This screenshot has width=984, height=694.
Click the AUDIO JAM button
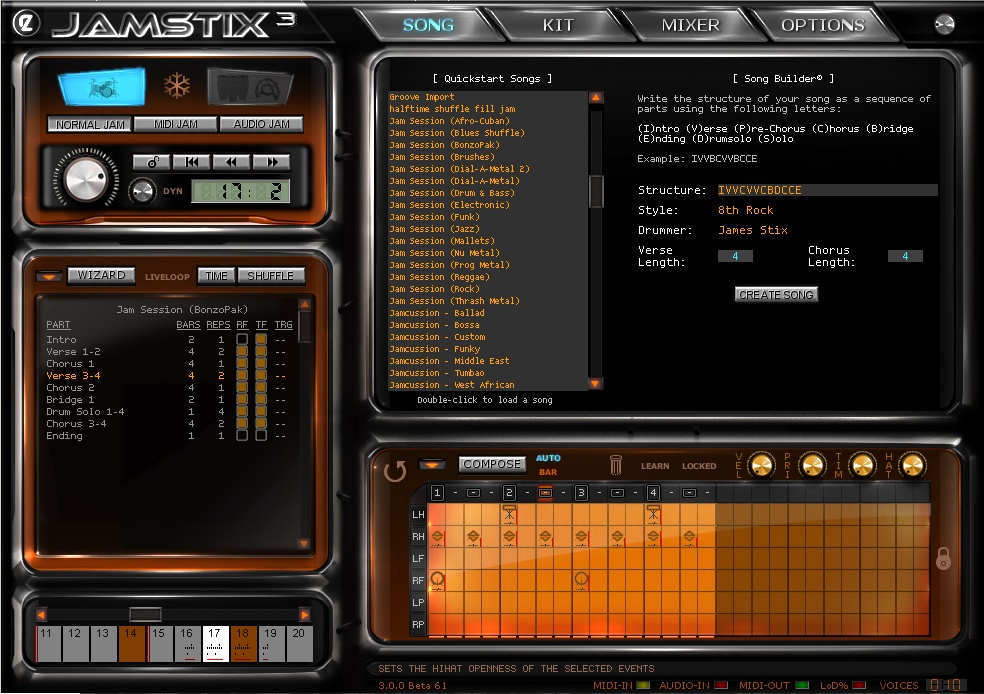pyautogui.click(x=261, y=124)
